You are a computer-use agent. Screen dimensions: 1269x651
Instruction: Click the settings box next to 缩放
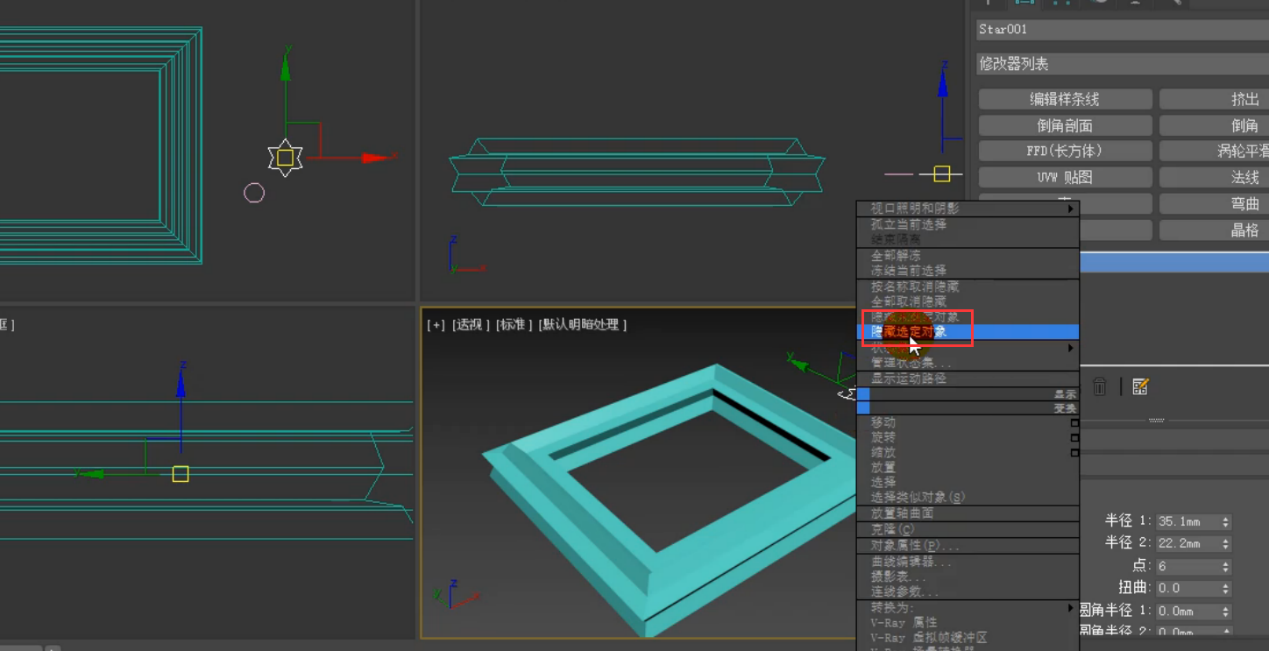[1075, 453]
